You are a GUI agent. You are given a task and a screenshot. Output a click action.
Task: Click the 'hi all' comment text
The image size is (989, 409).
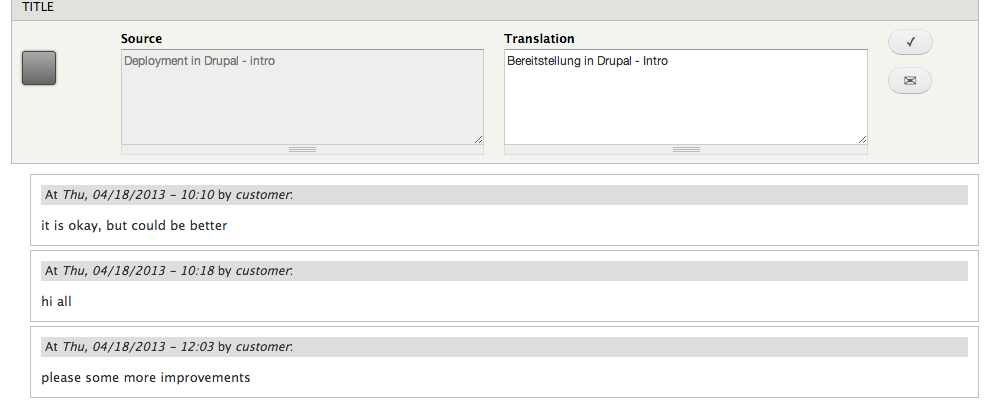coord(57,302)
